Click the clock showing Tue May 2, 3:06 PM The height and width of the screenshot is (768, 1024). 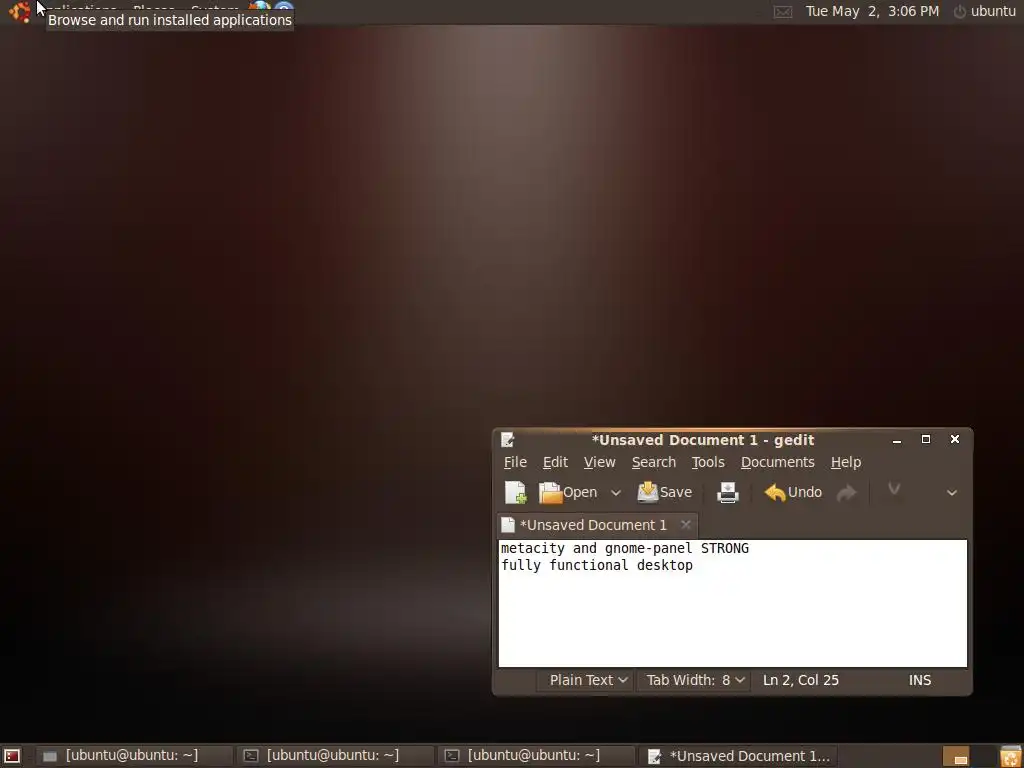tap(872, 11)
